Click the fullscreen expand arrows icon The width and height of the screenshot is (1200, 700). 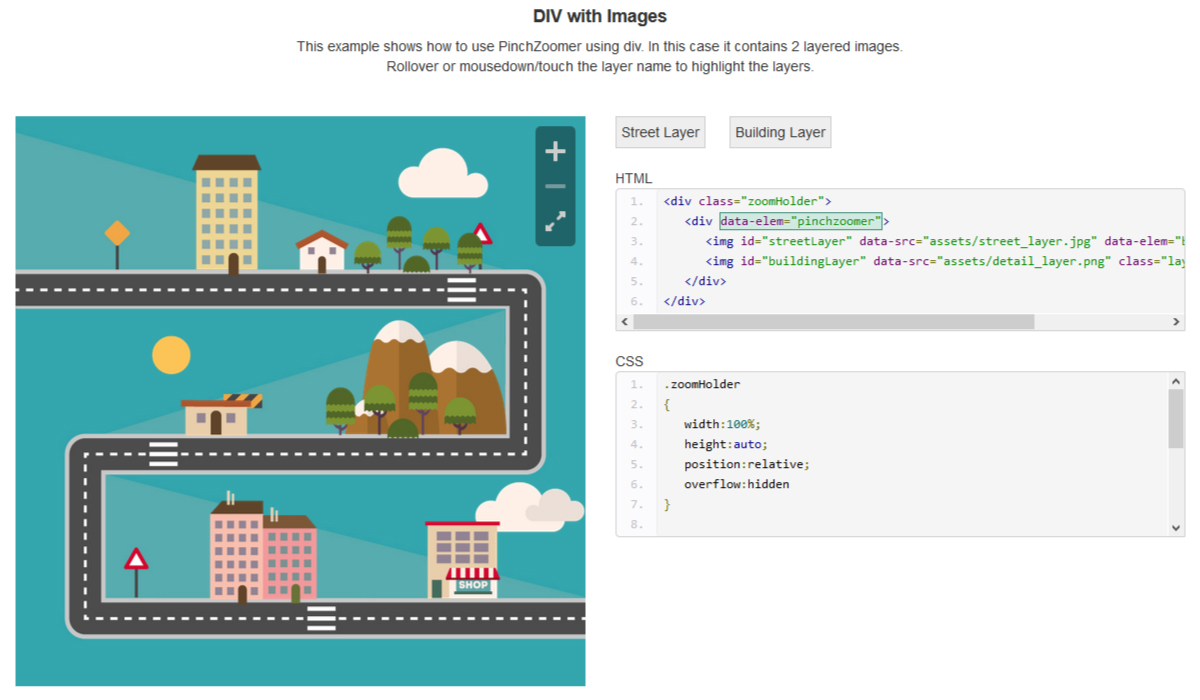(x=555, y=222)
